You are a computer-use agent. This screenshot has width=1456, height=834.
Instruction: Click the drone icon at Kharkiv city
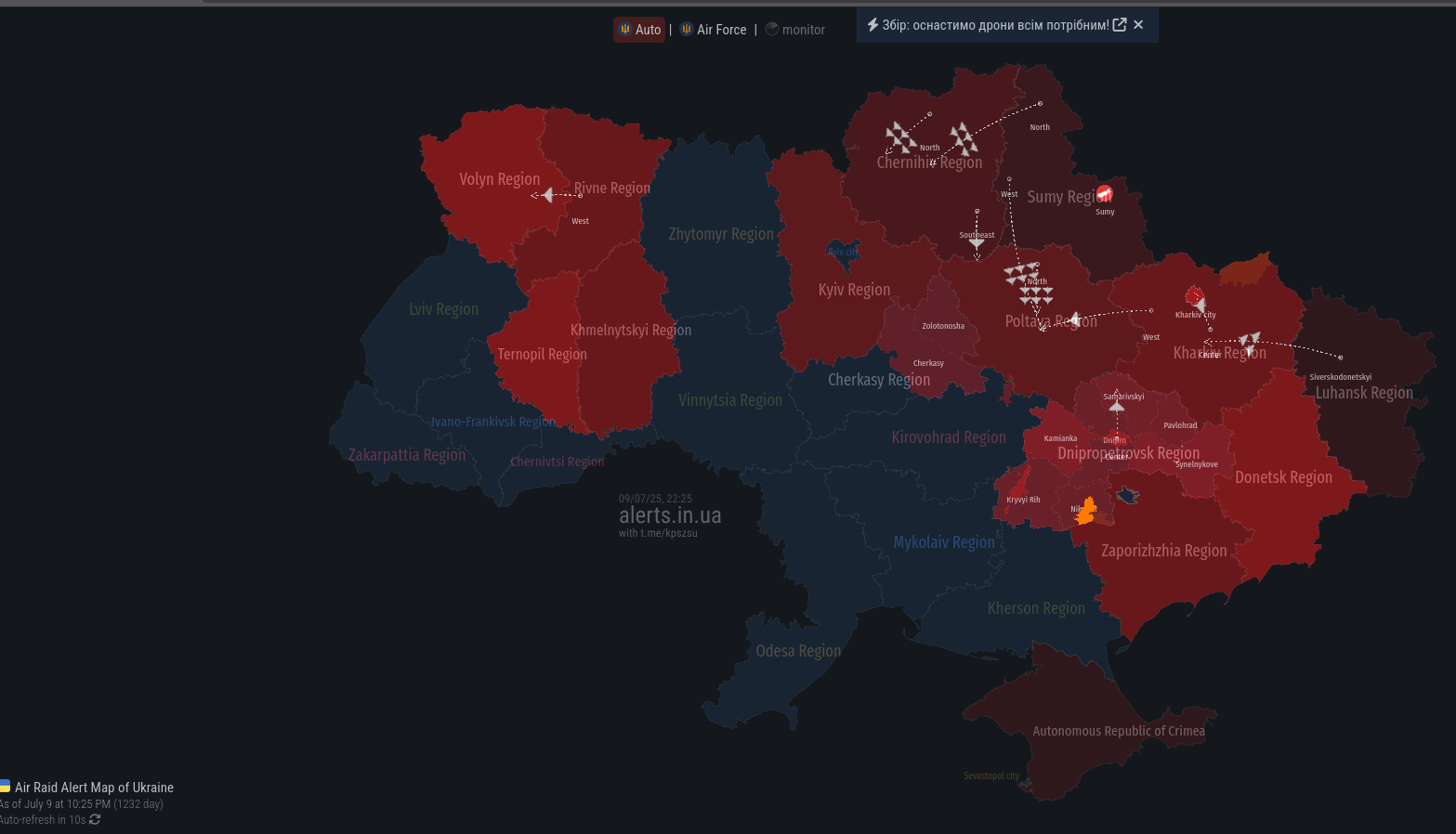[x=1199, y=304]
